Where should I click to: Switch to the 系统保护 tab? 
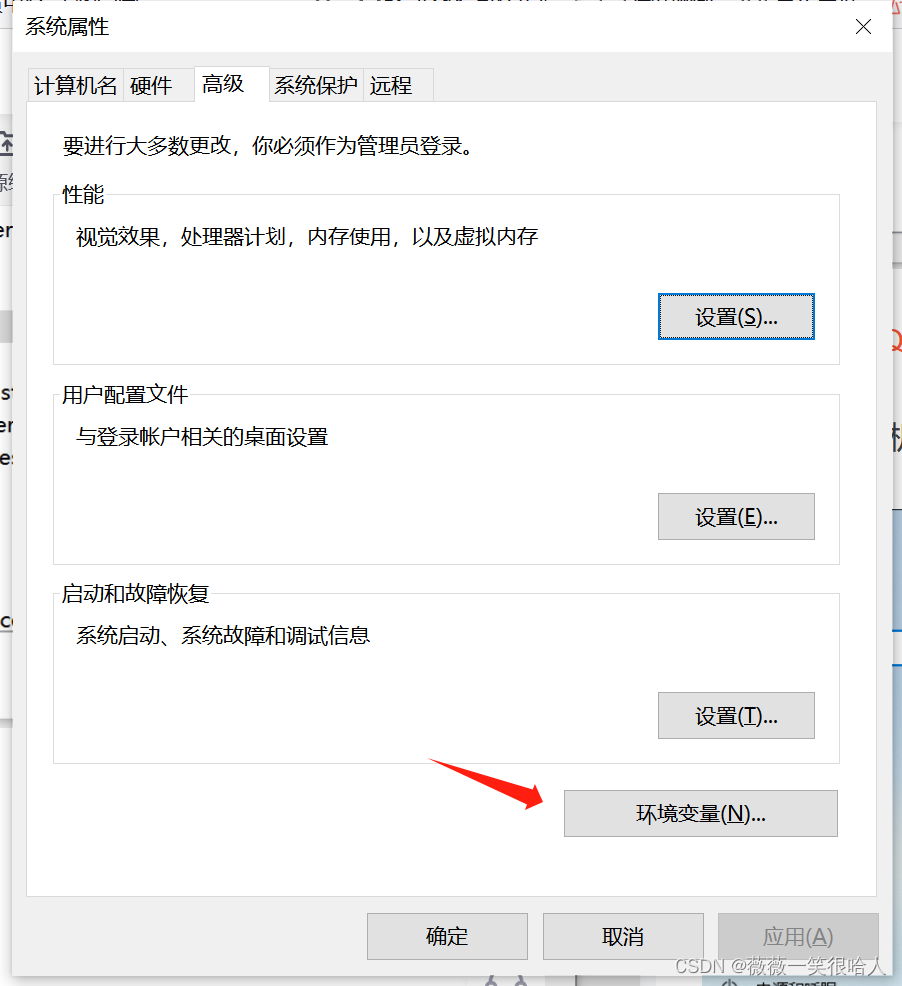(x=315, y=85)
